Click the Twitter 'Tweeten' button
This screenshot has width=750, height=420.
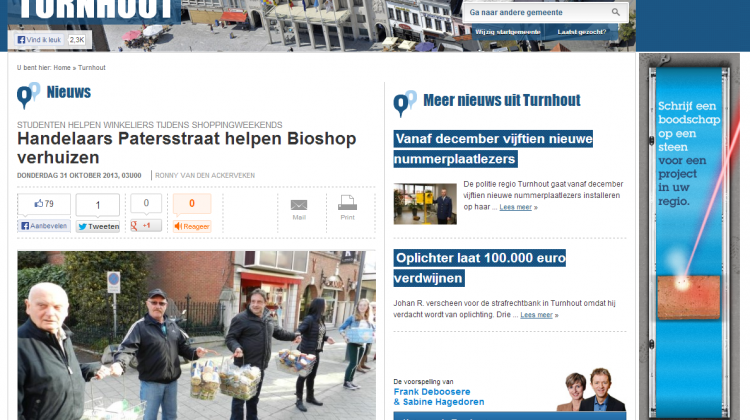[x=98, y=226]
